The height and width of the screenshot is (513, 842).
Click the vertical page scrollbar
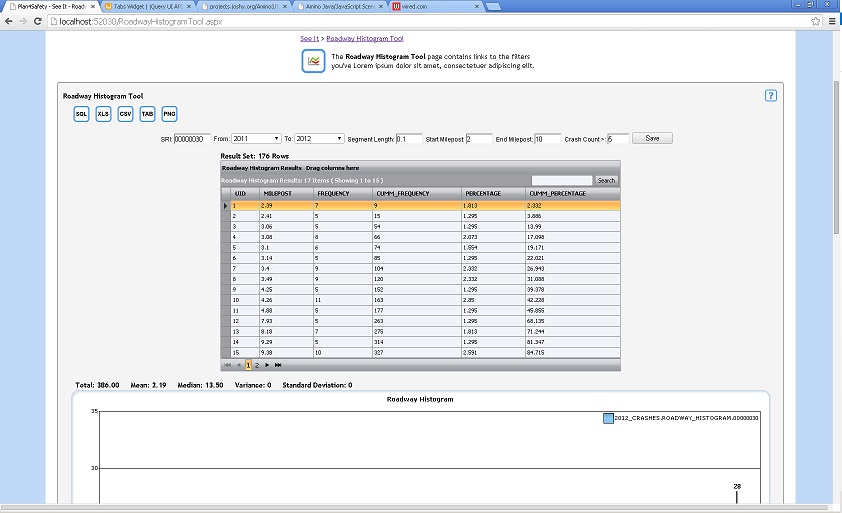pyautogui.click(x=837, y=157)
